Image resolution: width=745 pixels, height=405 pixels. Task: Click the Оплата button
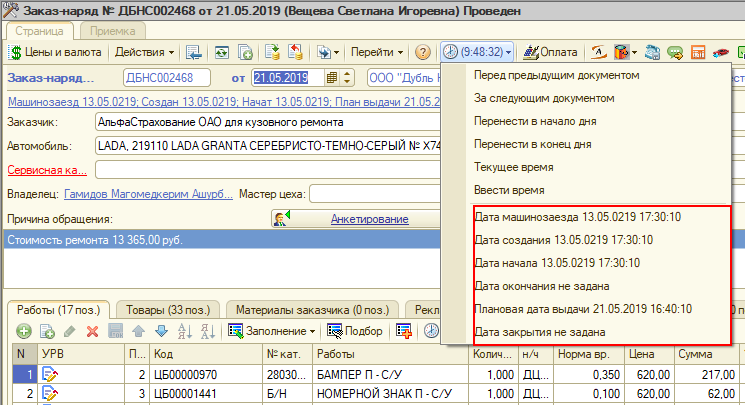(550, 52)
